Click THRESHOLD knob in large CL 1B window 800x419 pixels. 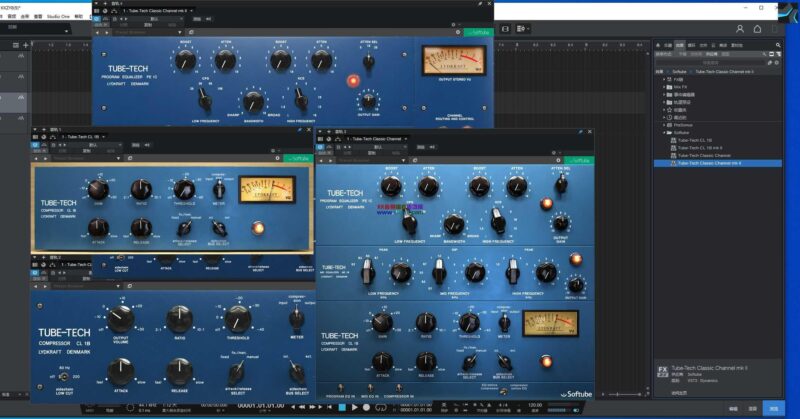point(238,319)
